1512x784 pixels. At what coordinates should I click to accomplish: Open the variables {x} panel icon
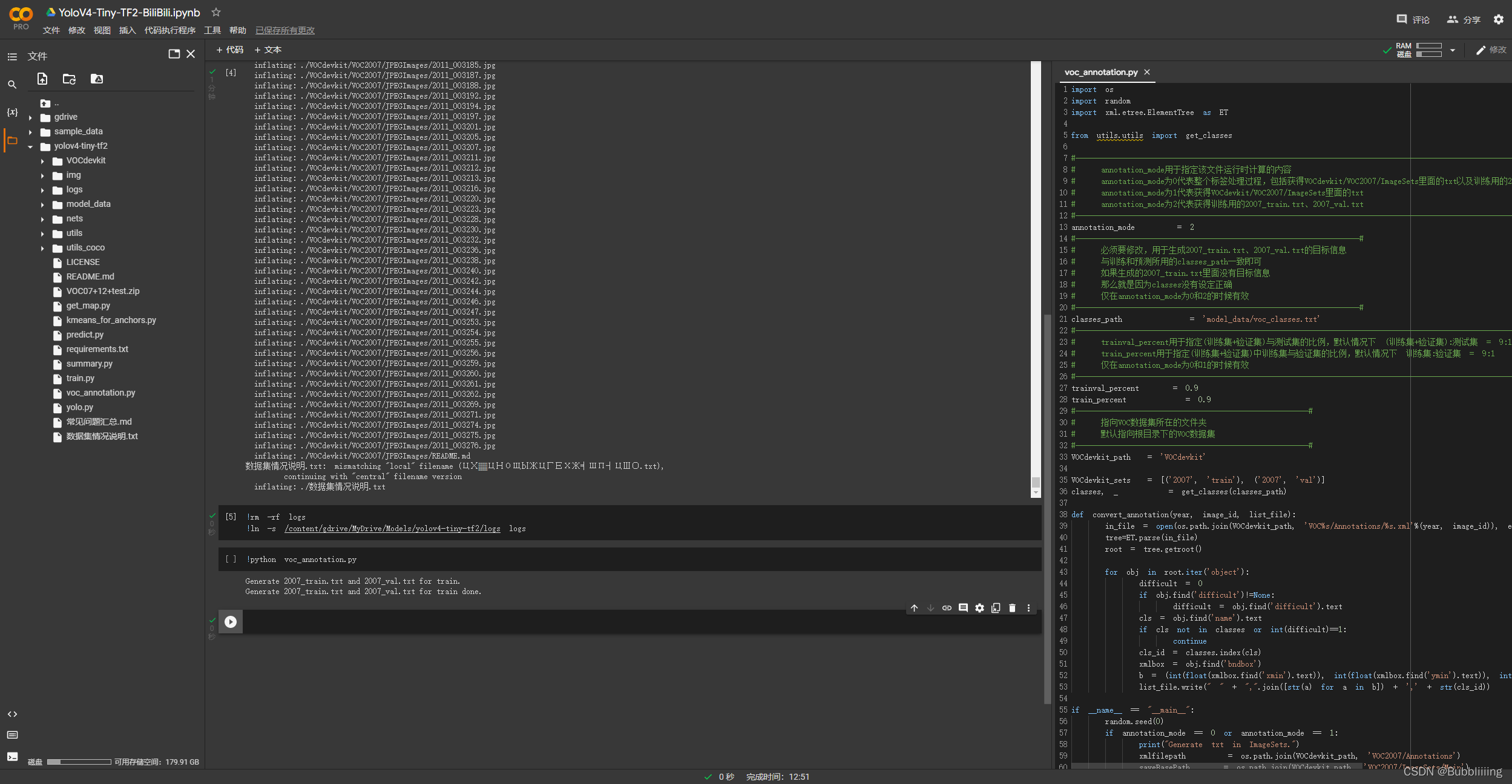tap(12, 112)
